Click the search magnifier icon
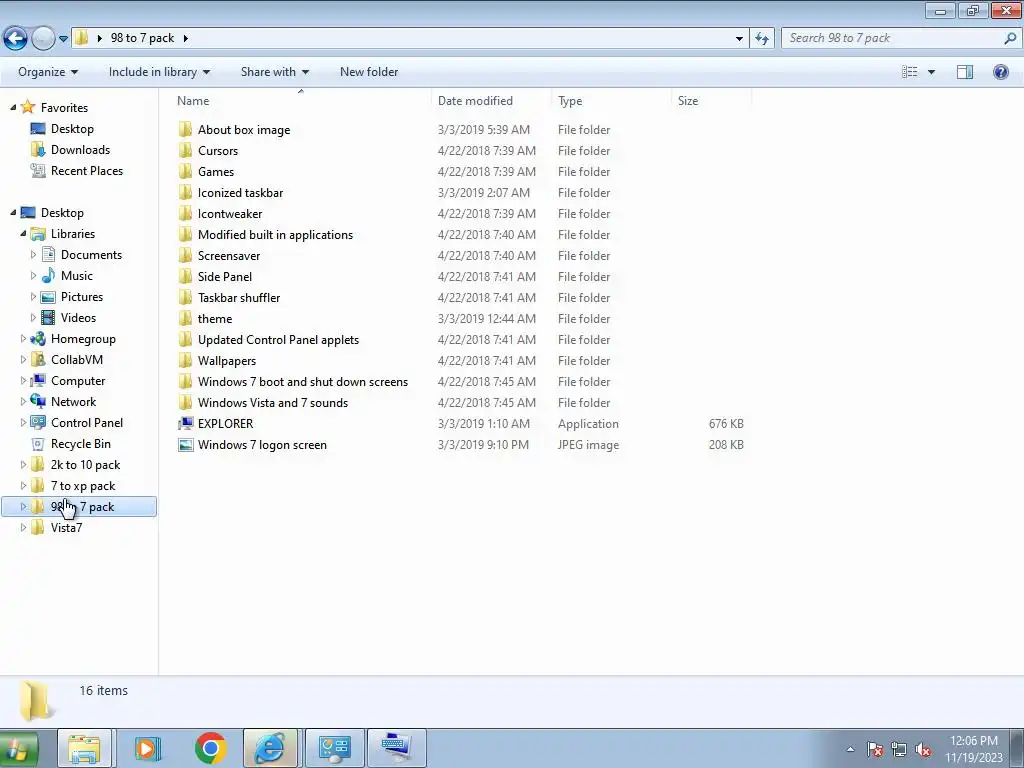Image resolution: width=1024 pixels, height=768 pixels. (1010, 38)
